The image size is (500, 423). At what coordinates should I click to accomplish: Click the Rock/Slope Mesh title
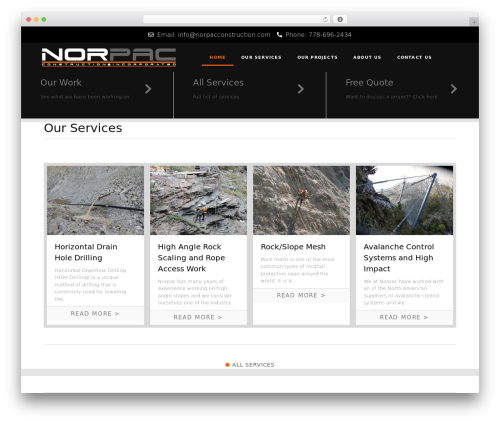(x=293, y=247)
